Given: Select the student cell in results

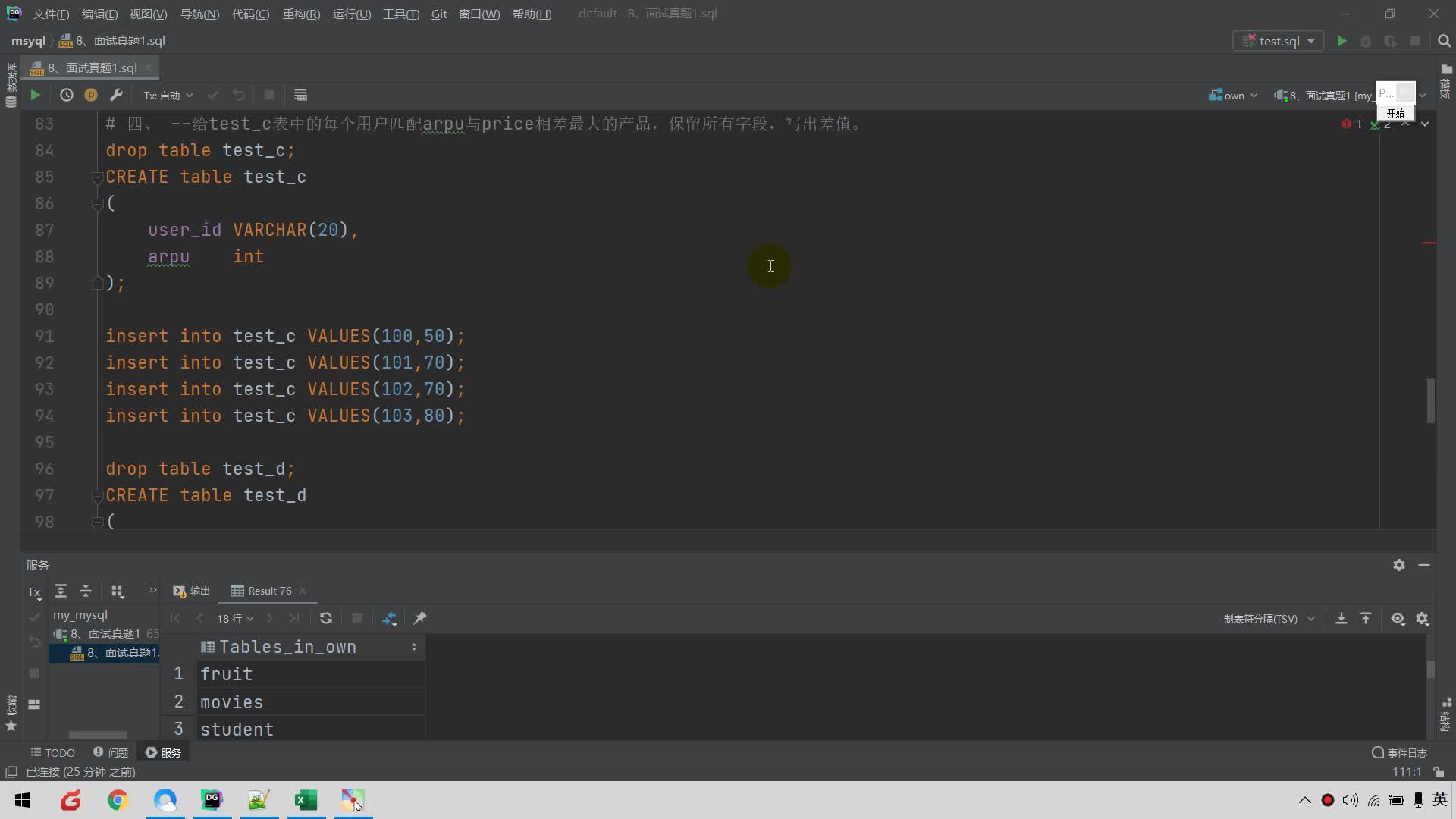Looking at the screenshot, I should tap(311, 730).
